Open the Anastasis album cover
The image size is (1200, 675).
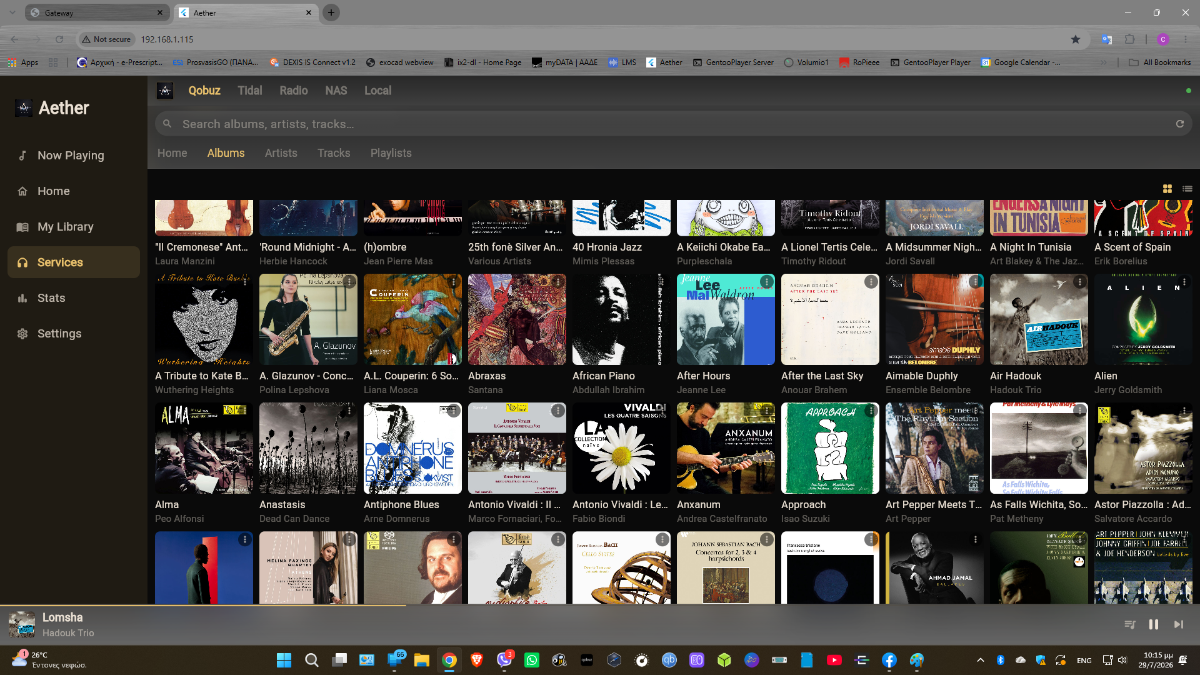tap(308, 448)
